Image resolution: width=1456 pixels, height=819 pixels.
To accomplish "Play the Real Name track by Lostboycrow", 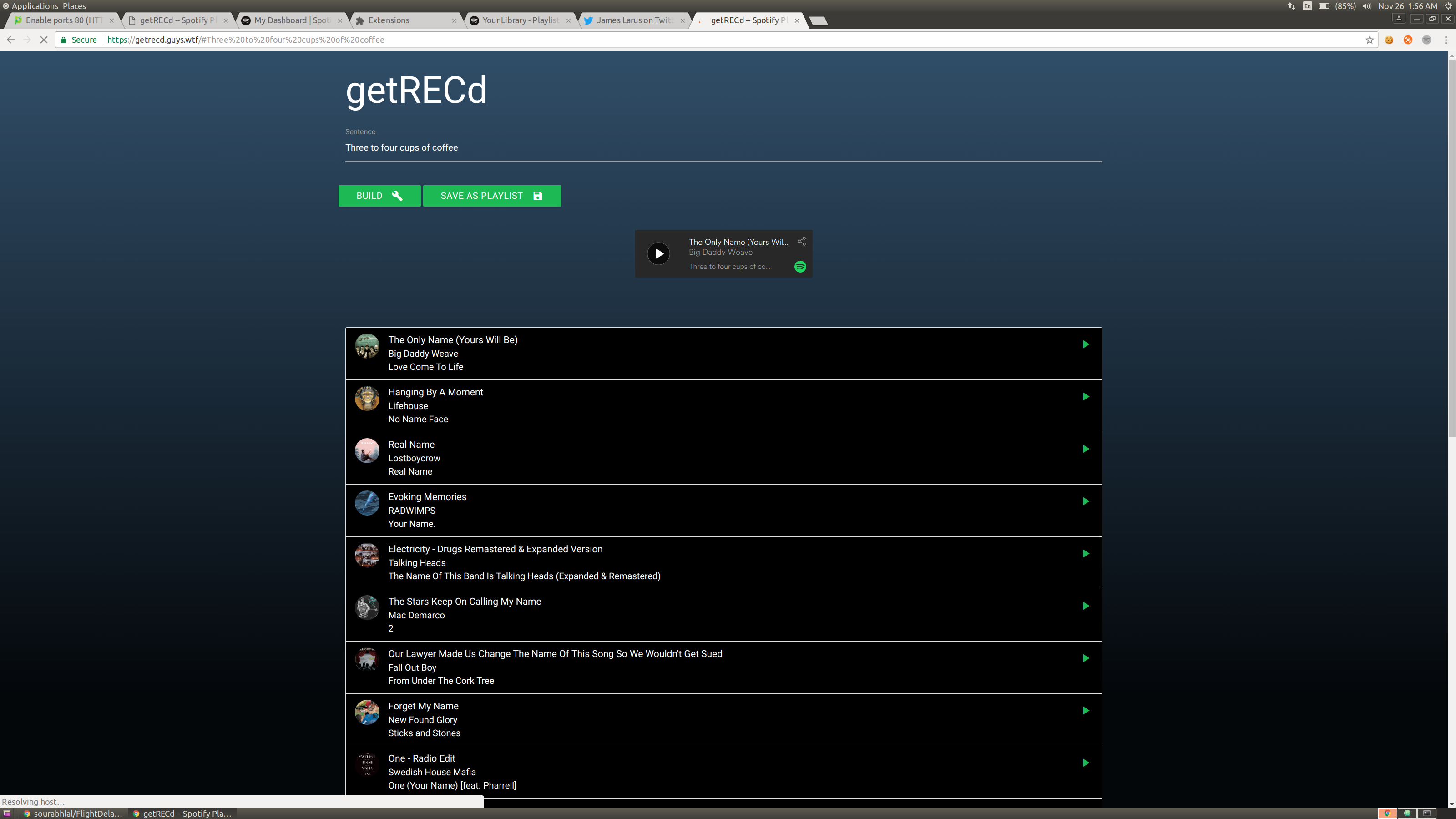I will click(1085, 450).
